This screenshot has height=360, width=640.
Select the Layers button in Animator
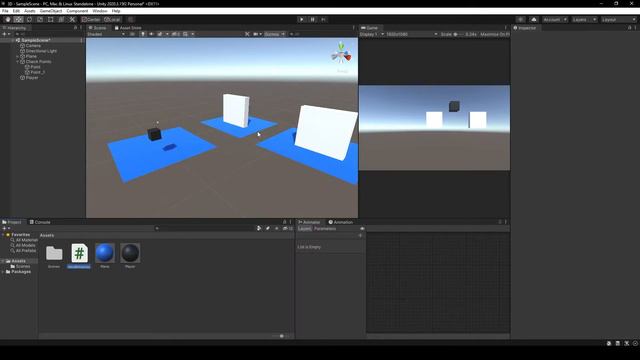pyautogui.click(x=304, y=229)
